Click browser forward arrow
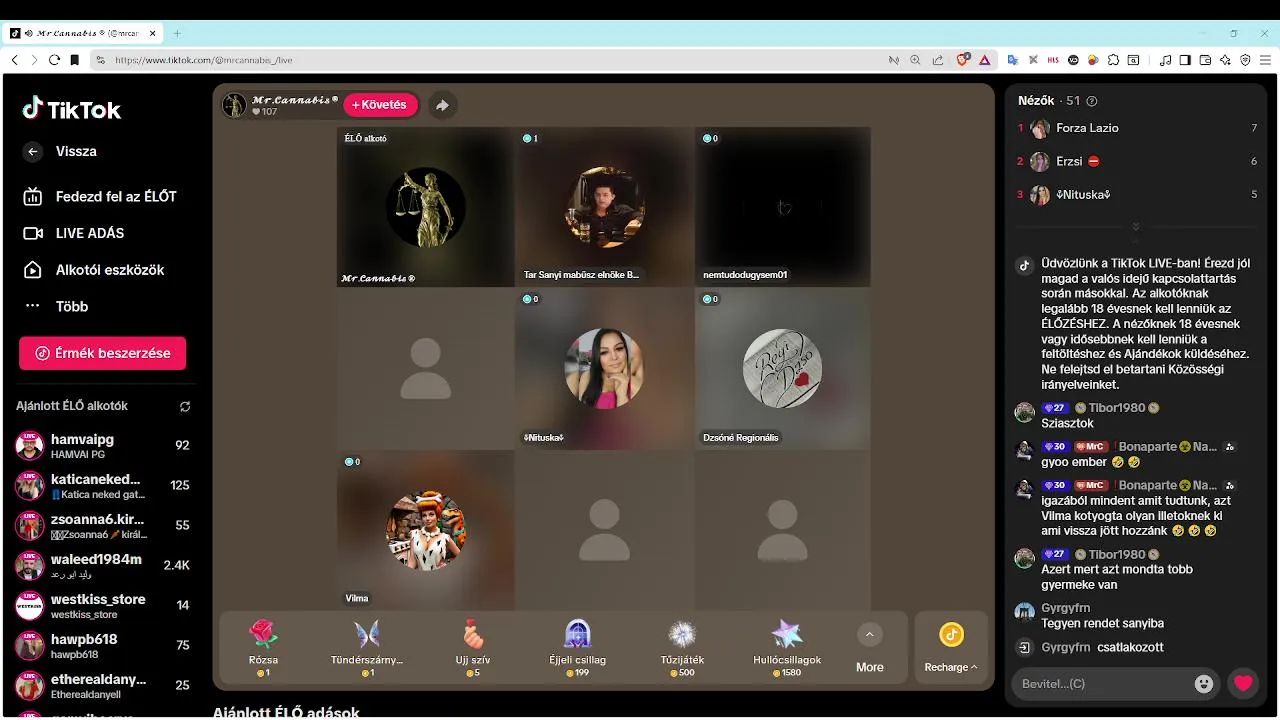Viewport: 1280px width, 720px height. [34, 60]
